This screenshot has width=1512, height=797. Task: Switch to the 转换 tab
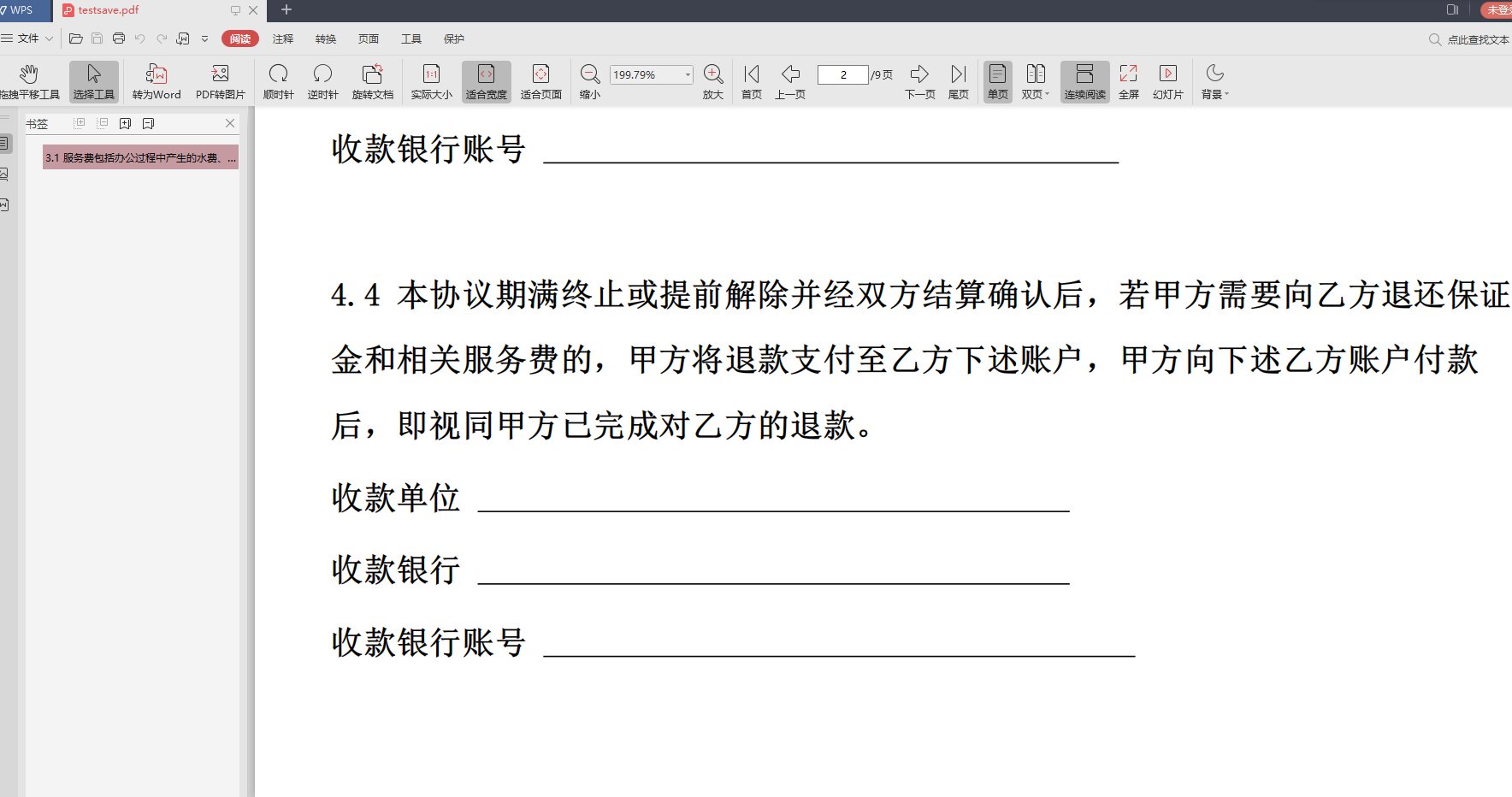(326, 38)
